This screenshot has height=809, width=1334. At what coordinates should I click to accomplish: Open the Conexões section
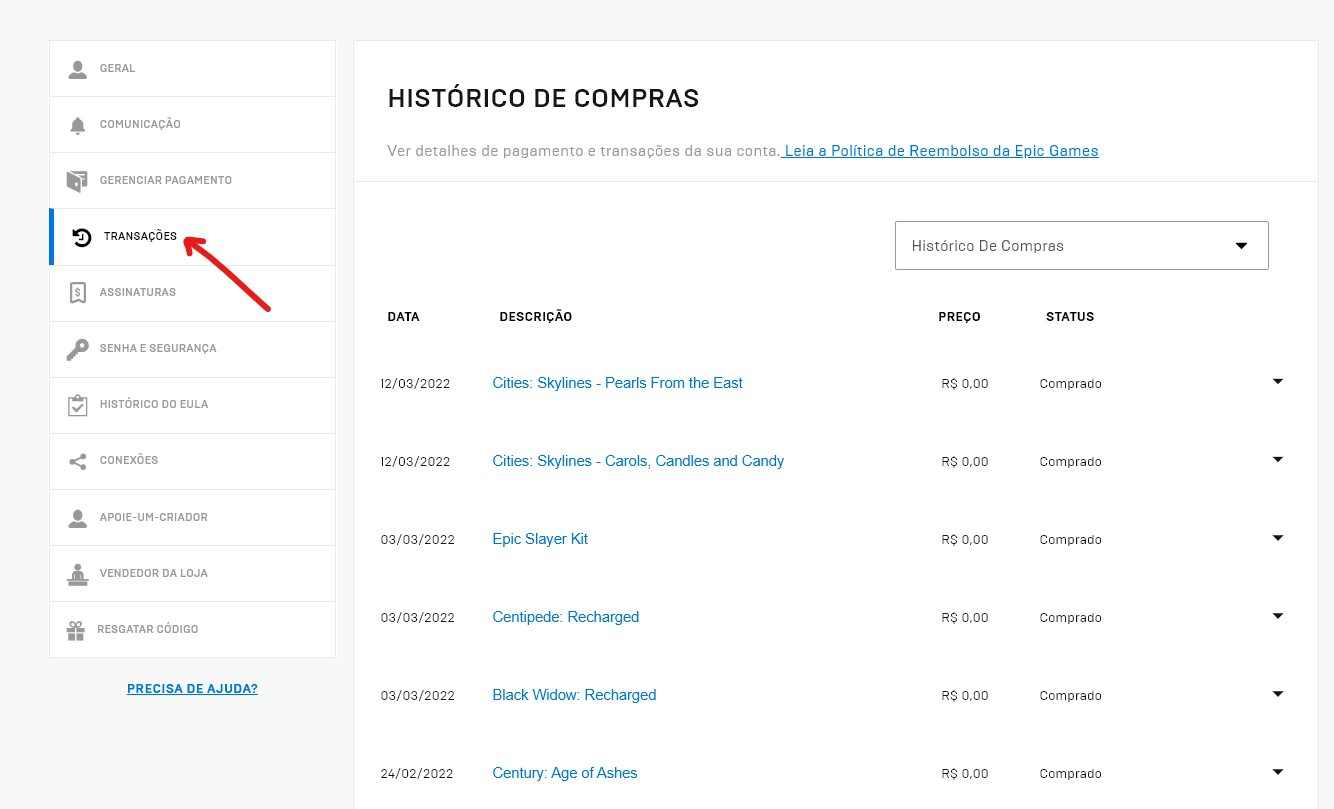pyautogui.click(x=192, y=461)
